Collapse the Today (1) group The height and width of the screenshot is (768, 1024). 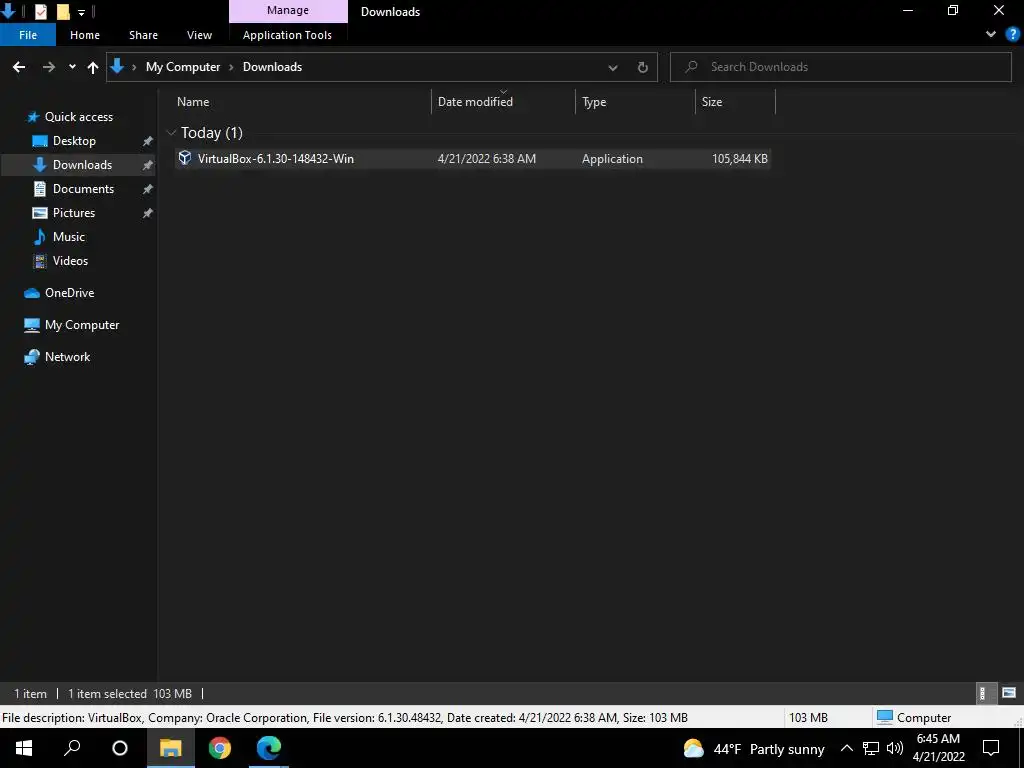[172, 133]
